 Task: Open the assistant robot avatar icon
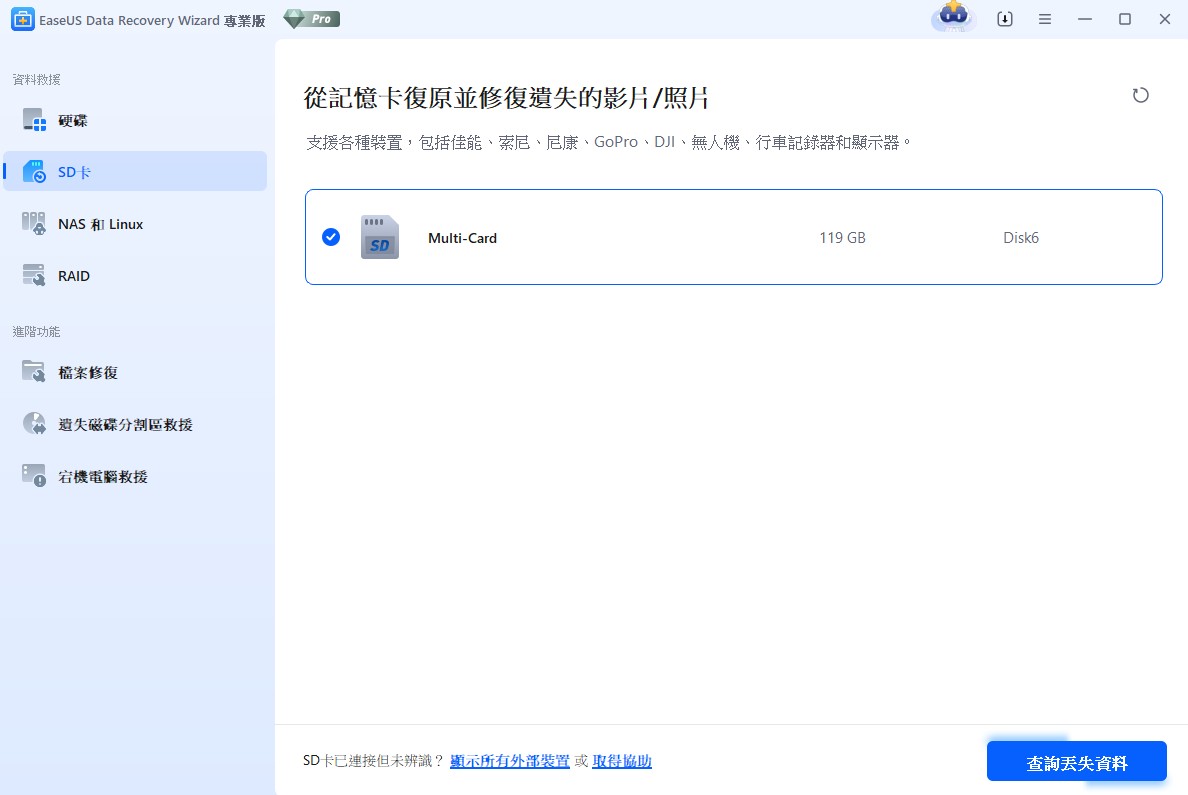[953, 17]
